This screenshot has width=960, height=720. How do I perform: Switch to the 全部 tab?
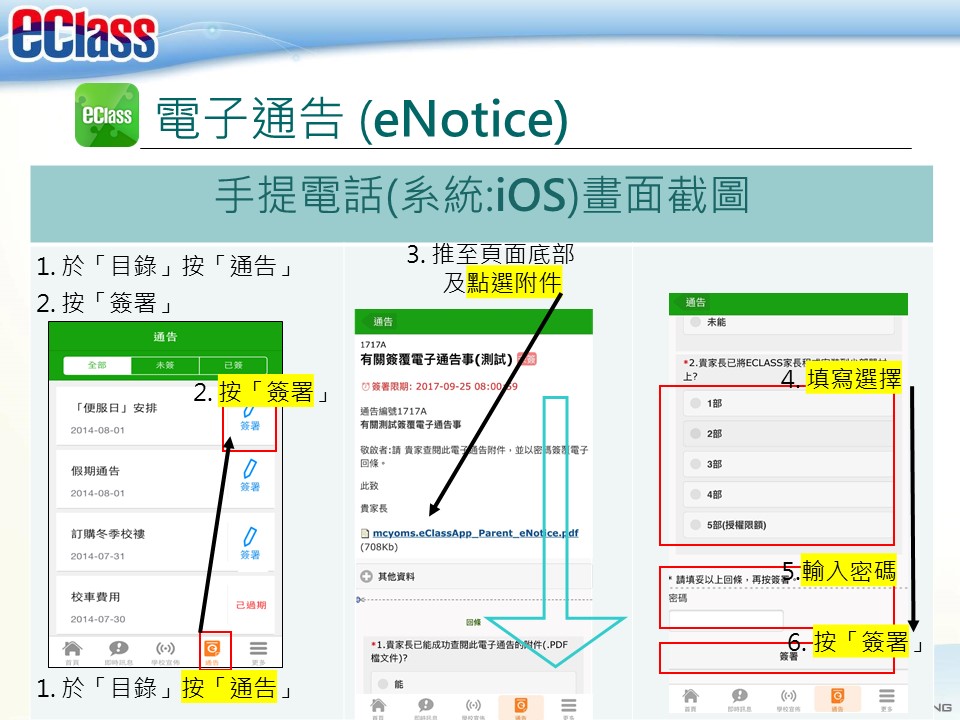(97, 365)
